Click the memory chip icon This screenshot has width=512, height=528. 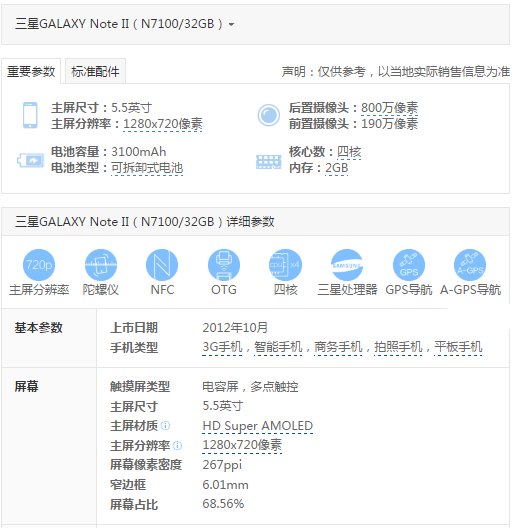(268, 162)
